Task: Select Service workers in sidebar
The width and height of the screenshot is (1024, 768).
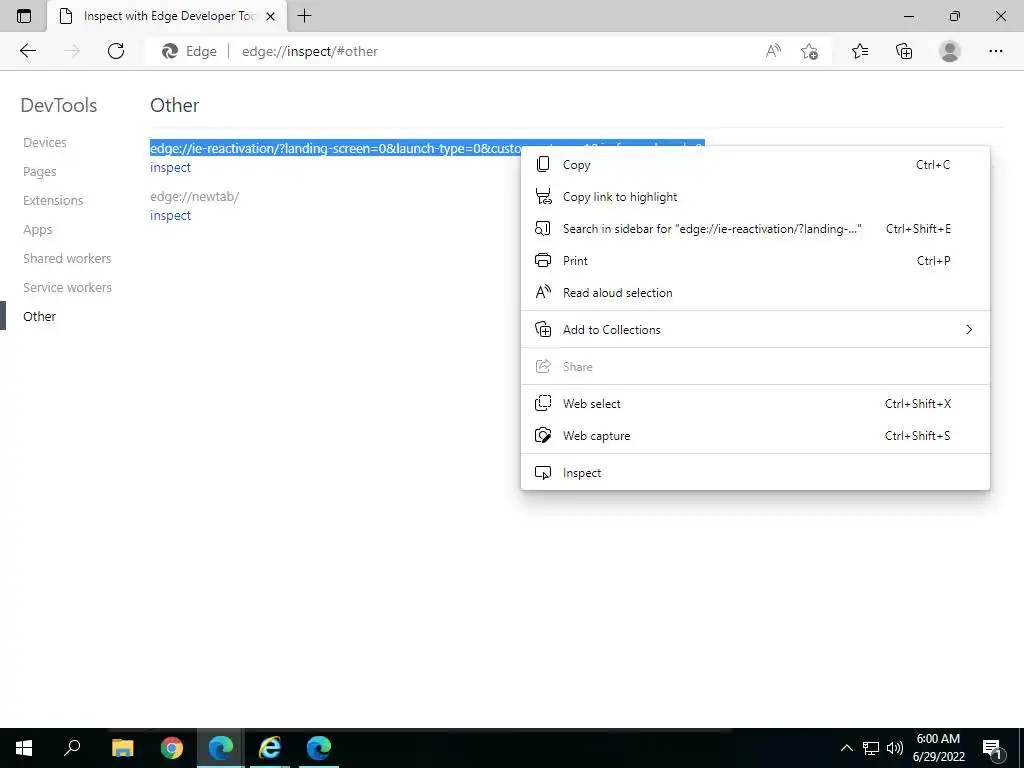Action: (x=67, y=287)
